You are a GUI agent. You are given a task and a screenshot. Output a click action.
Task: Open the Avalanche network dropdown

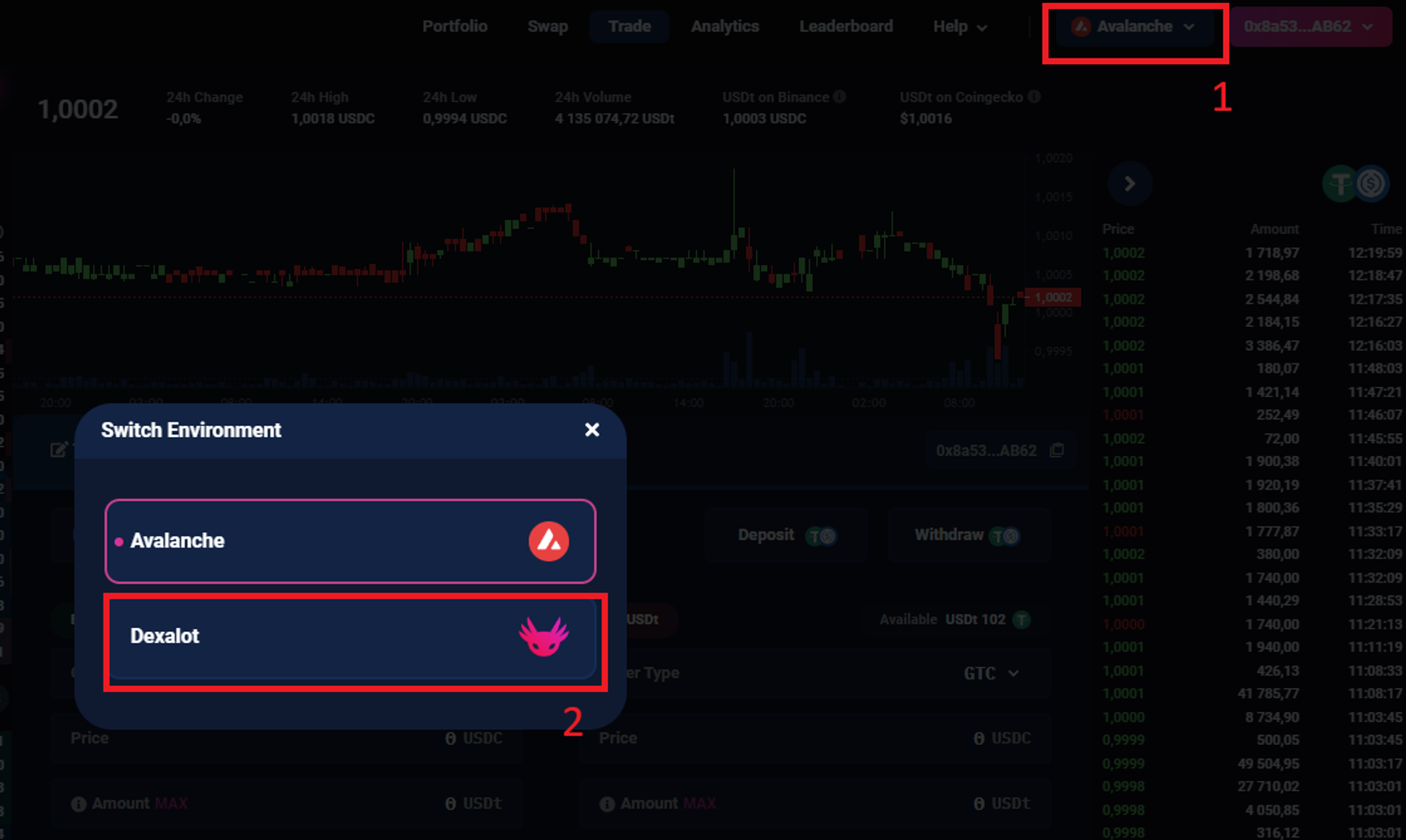[x=1134, y=27]
